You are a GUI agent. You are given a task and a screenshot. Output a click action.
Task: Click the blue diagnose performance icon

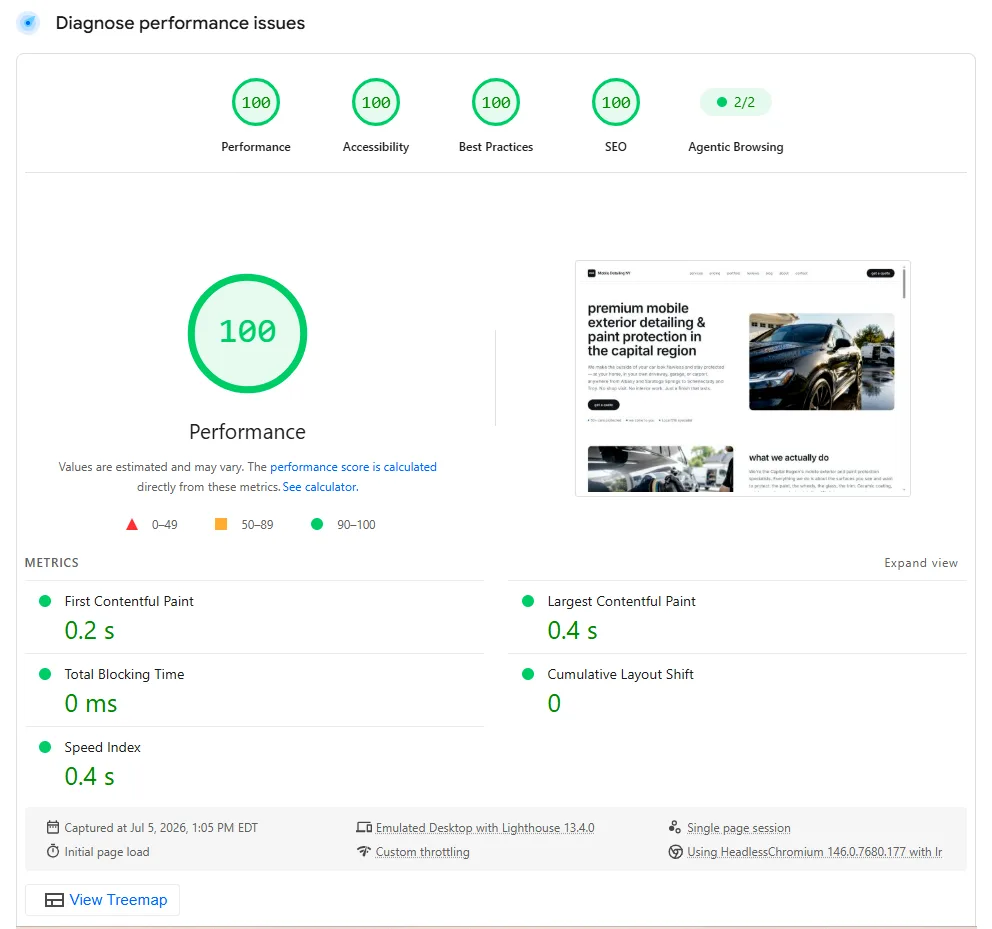click(28, 23)
